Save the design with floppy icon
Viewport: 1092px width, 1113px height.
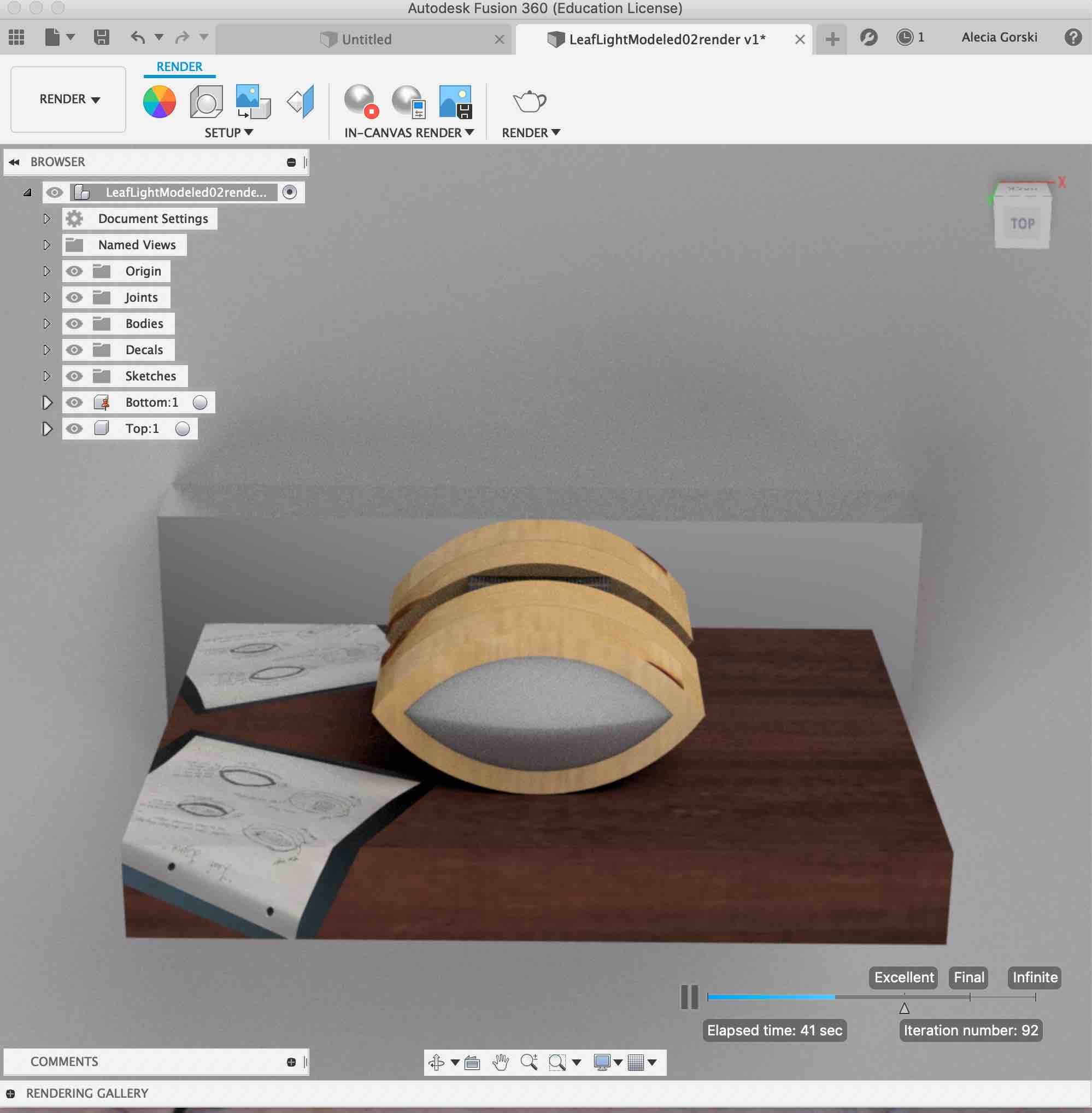click(102, 37)
